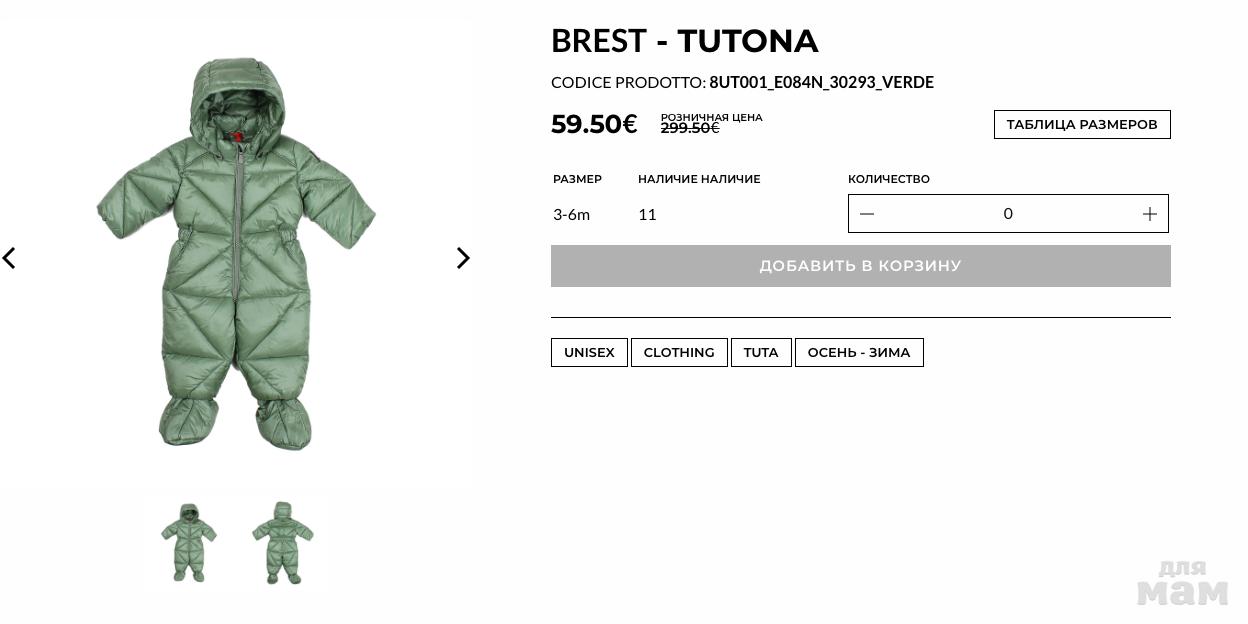Select the 3-6m size

[x=571, y=214]
